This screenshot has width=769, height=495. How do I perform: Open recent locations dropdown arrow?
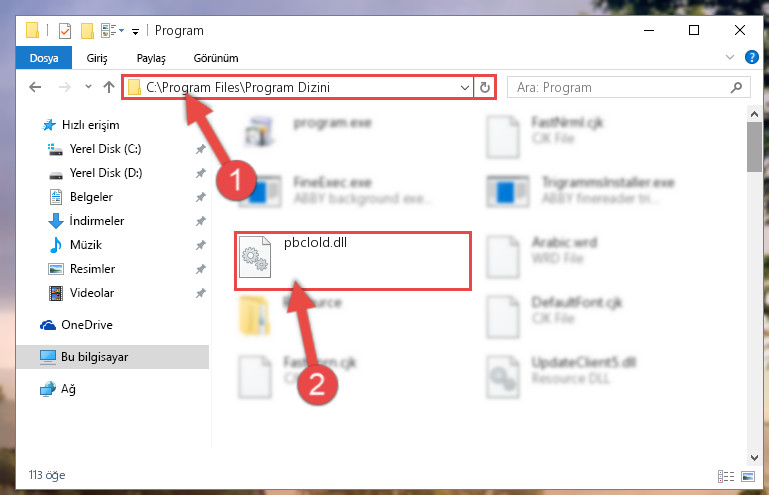click(x=88, y=87)
